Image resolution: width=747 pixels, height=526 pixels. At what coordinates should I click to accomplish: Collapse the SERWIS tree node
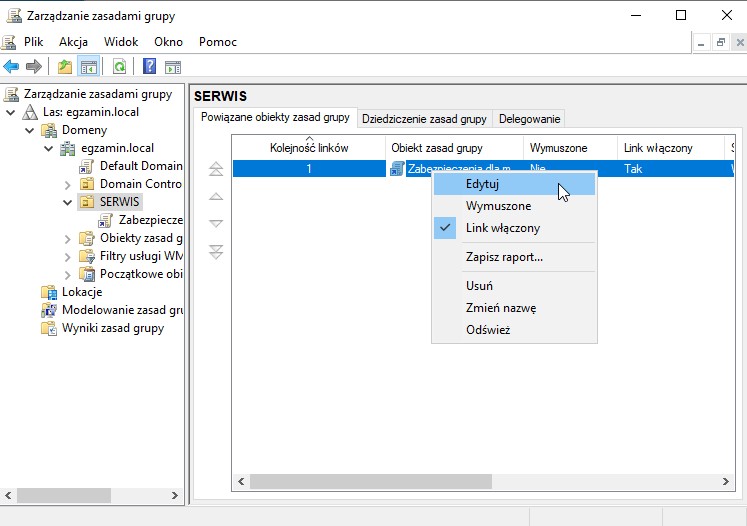coord(68,202)
